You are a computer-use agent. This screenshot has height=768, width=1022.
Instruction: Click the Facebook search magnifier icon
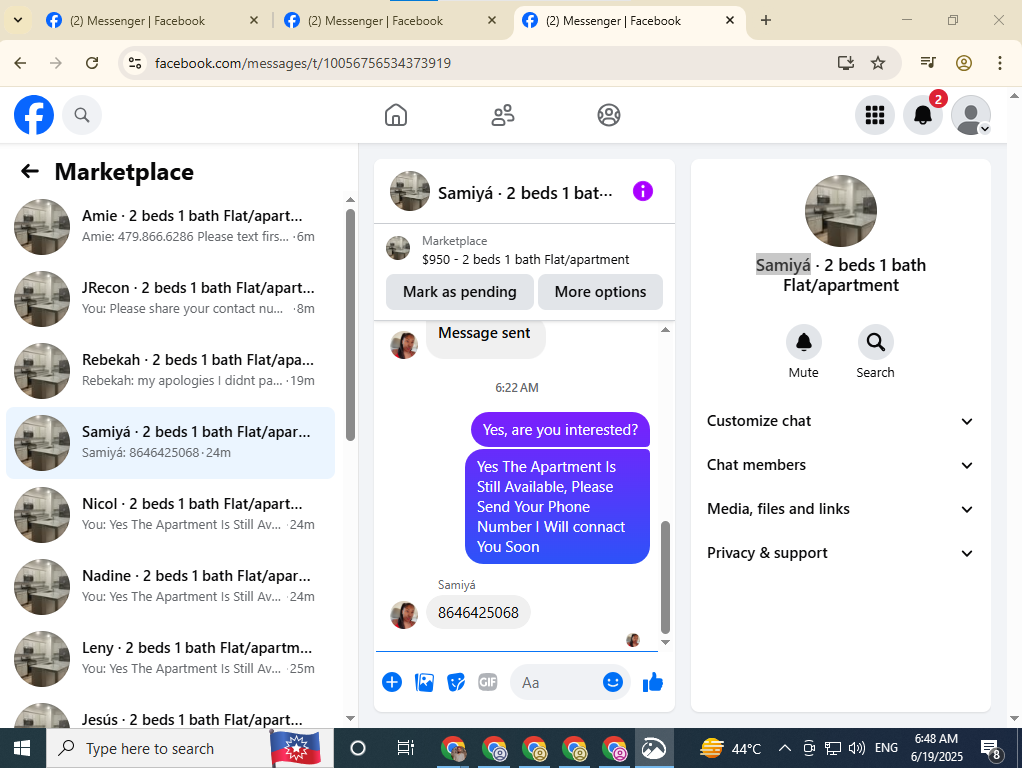[x=81, y=115]
